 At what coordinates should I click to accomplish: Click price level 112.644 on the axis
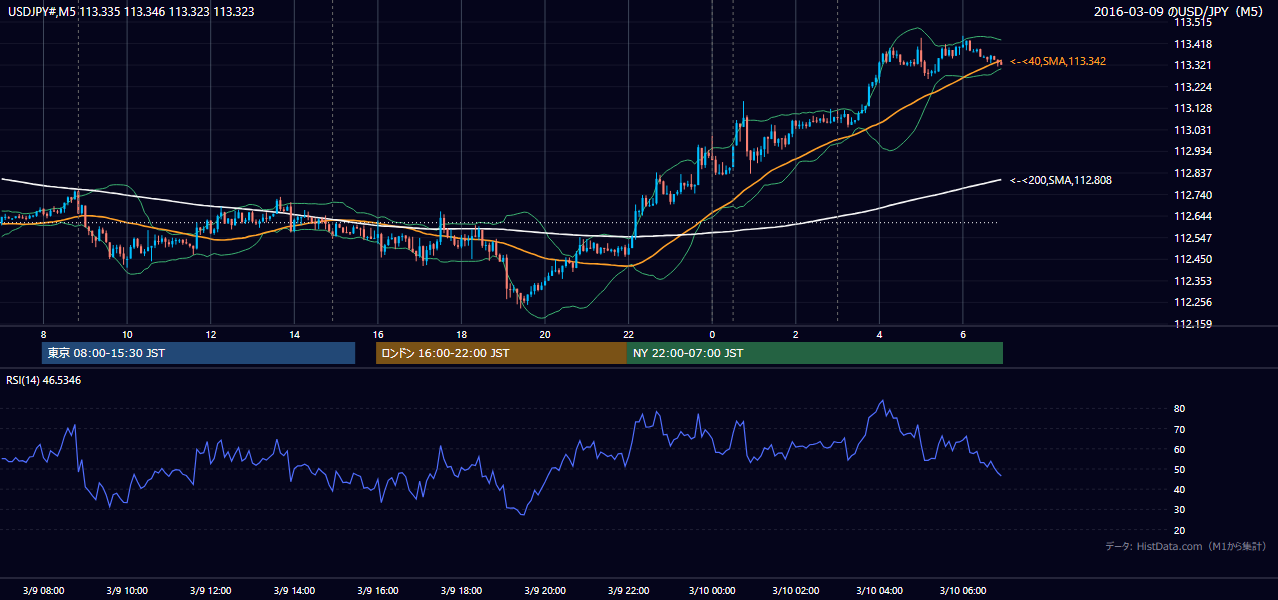point(1193,217)
